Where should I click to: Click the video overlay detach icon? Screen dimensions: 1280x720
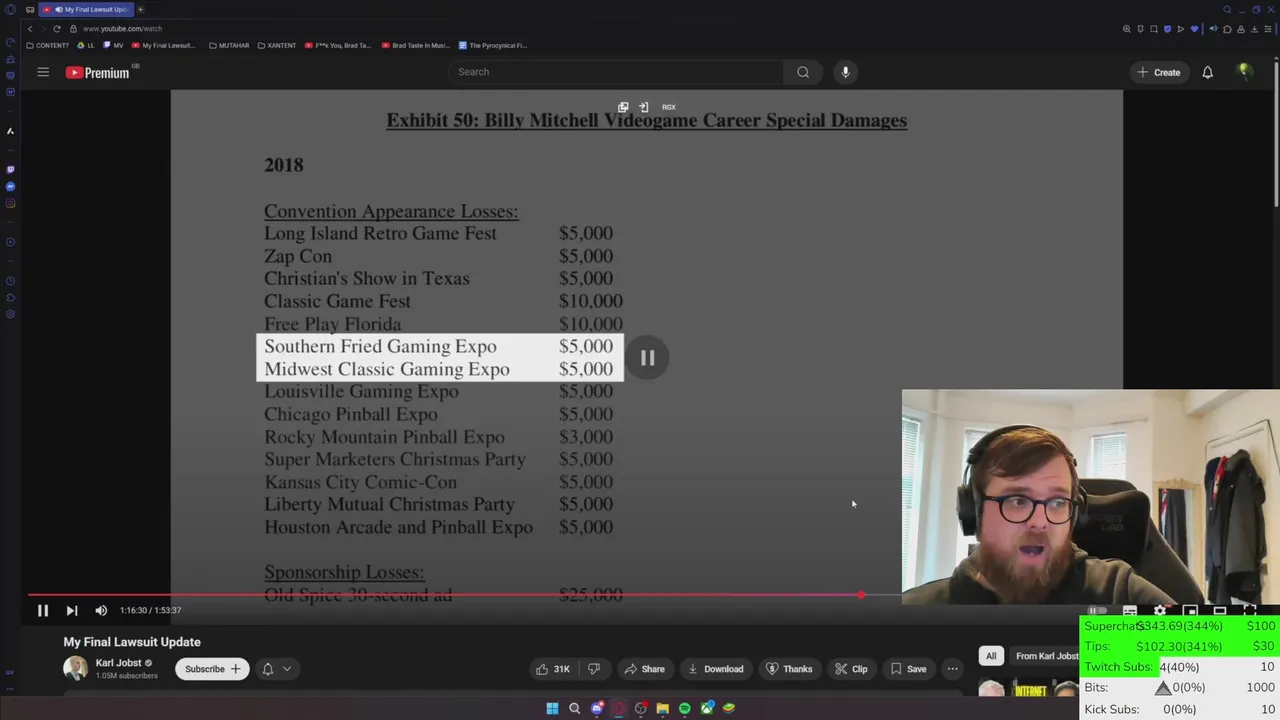[x=623, y=107]
